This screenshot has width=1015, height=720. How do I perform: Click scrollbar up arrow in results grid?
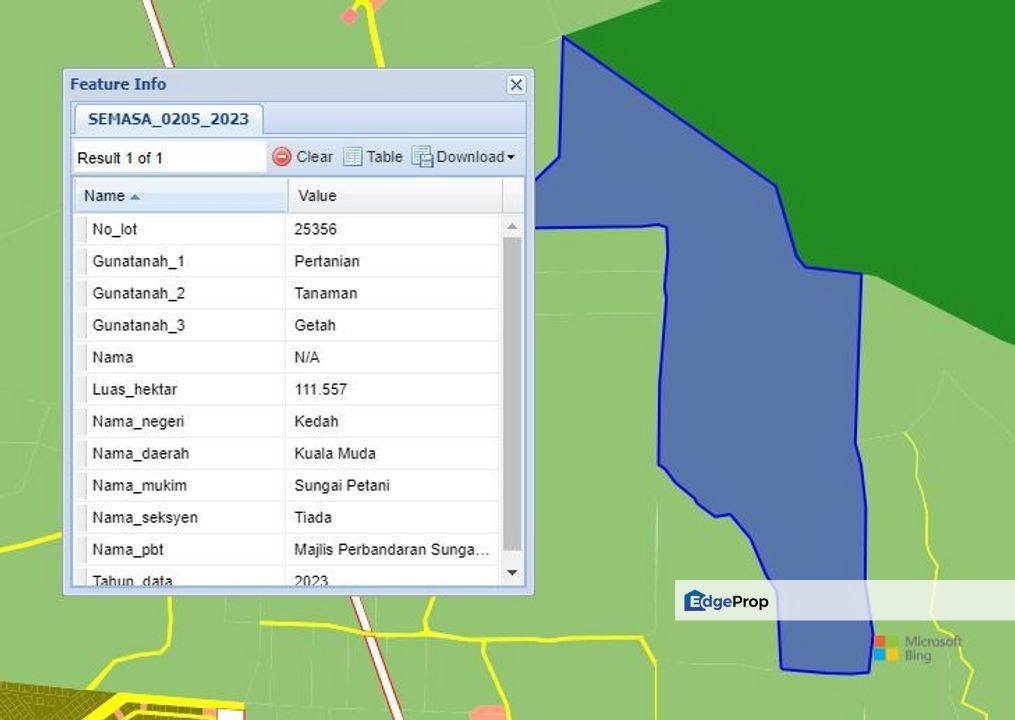[x=512, y=227]
